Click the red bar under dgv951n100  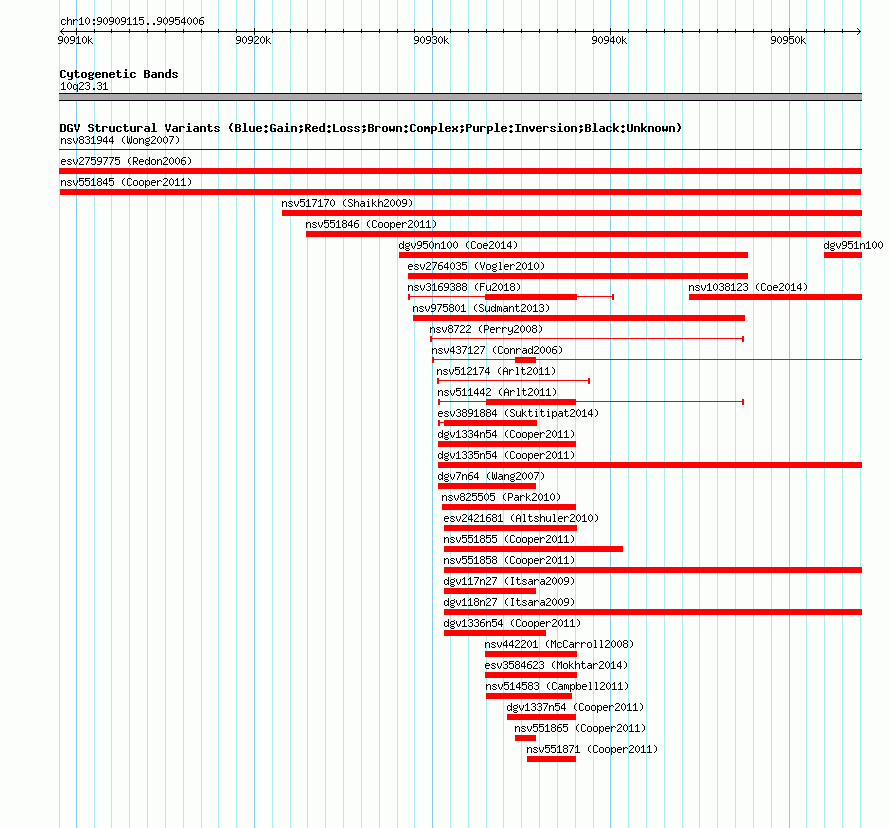(843, 255)
